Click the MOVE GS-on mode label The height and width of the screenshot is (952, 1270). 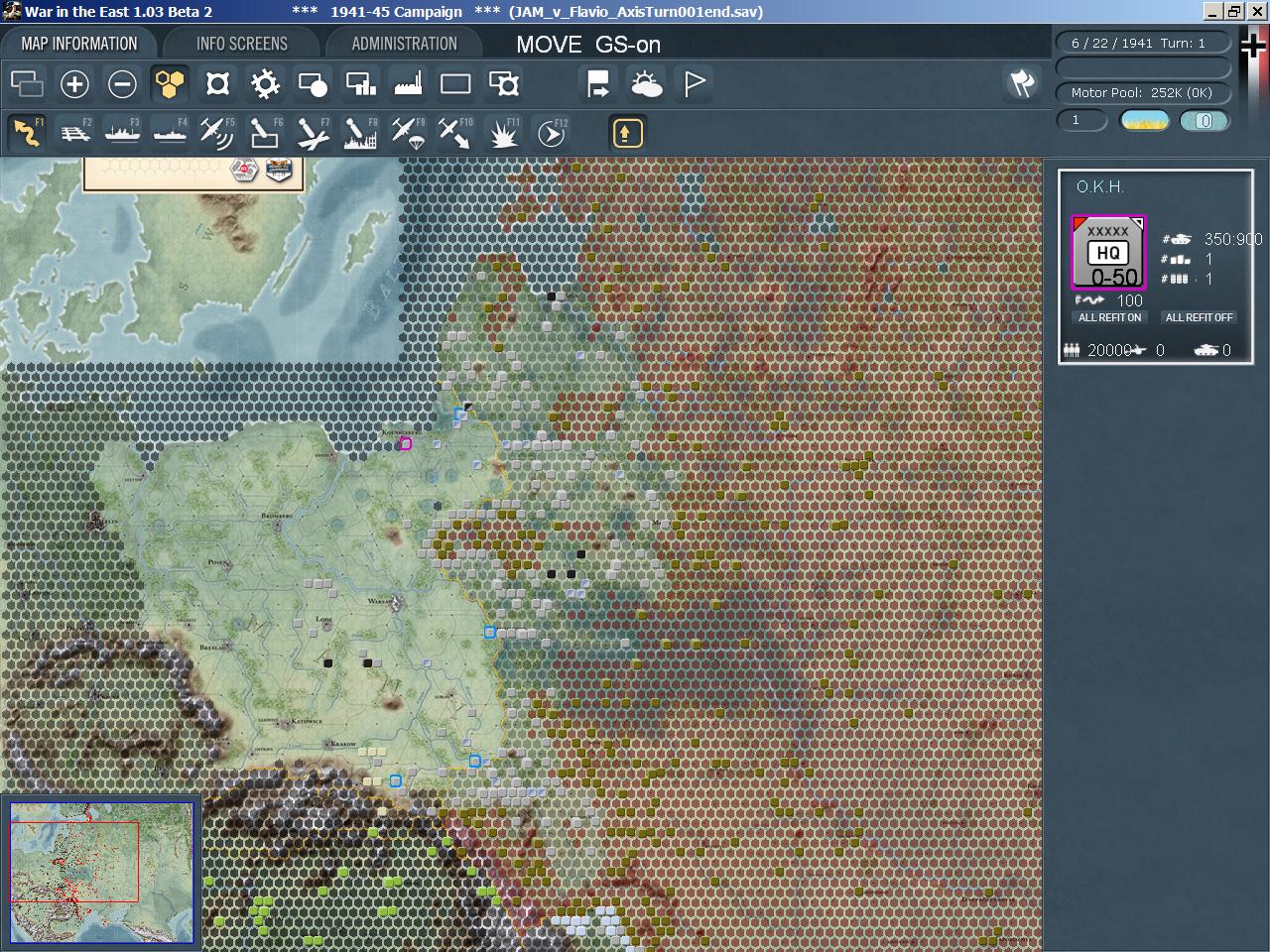click(588, 45)
